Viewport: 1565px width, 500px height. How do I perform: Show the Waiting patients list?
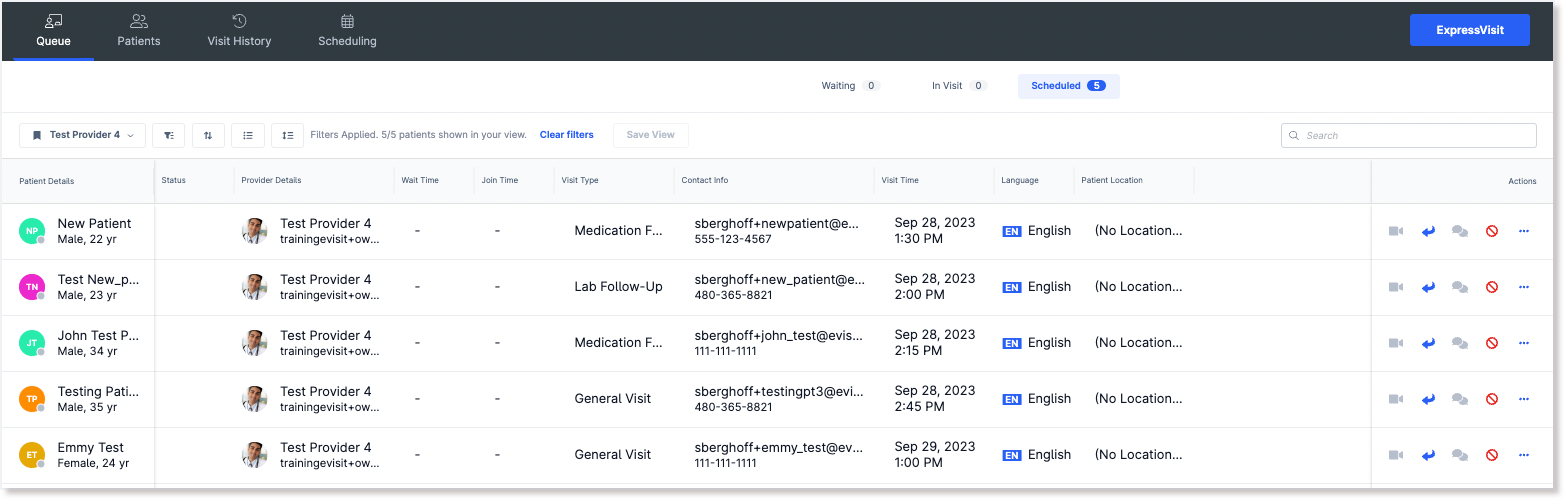(850, 86)
